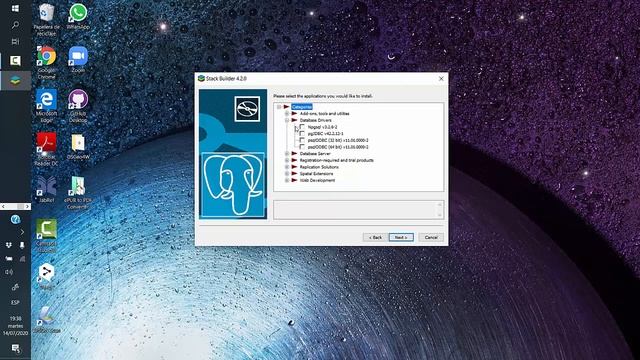Open Acrobat Reader DC shortcut
The width and height of the screenshot is (640, 360).
coord(47,149)
